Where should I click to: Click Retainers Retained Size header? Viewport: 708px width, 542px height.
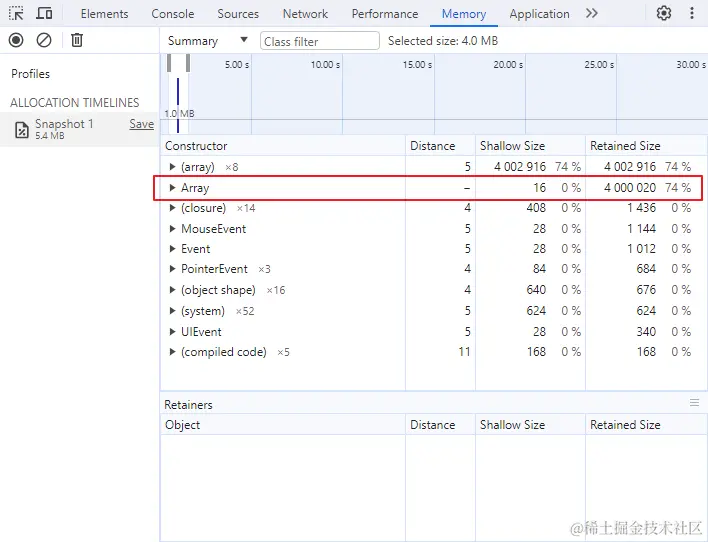pyautogui.click(x=646, y=425)
